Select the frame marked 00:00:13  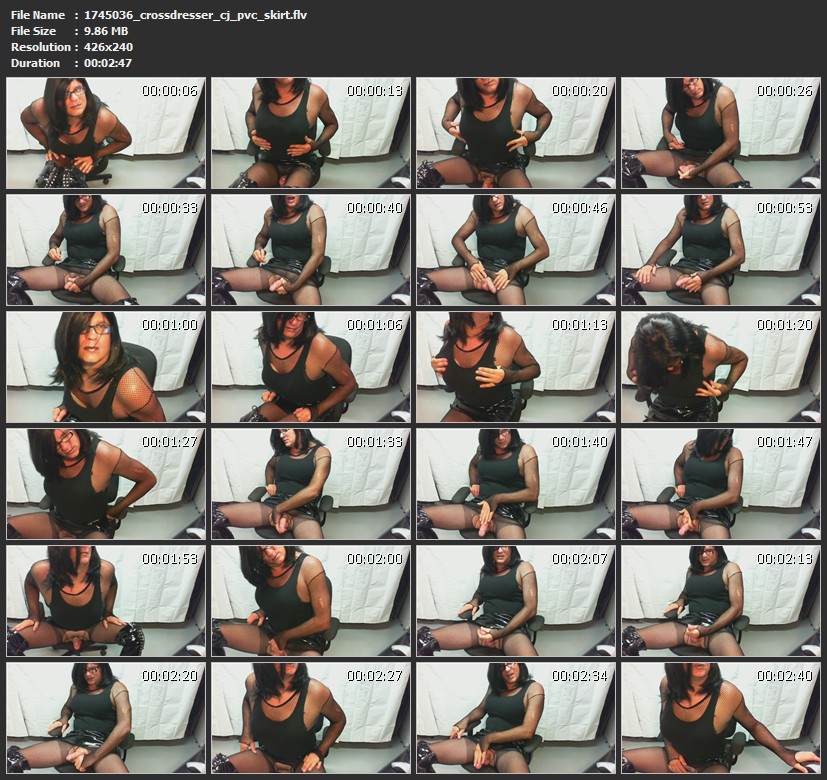click(311, 133)
